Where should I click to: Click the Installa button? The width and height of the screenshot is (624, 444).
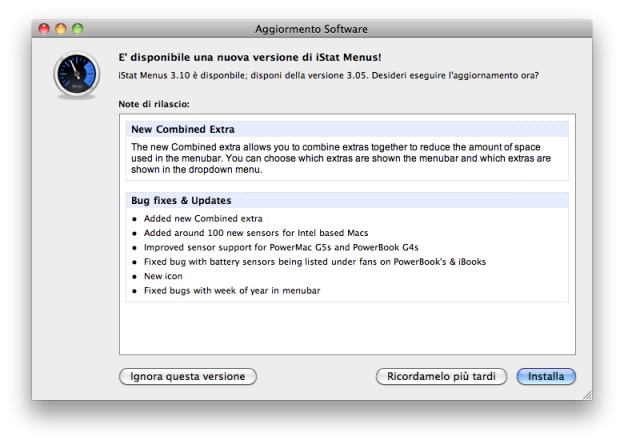(x=546, y=376)
